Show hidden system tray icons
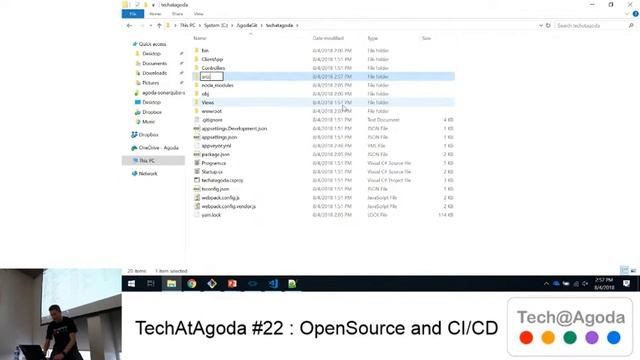This screenshot has height=360, width=640. [546, 284]
